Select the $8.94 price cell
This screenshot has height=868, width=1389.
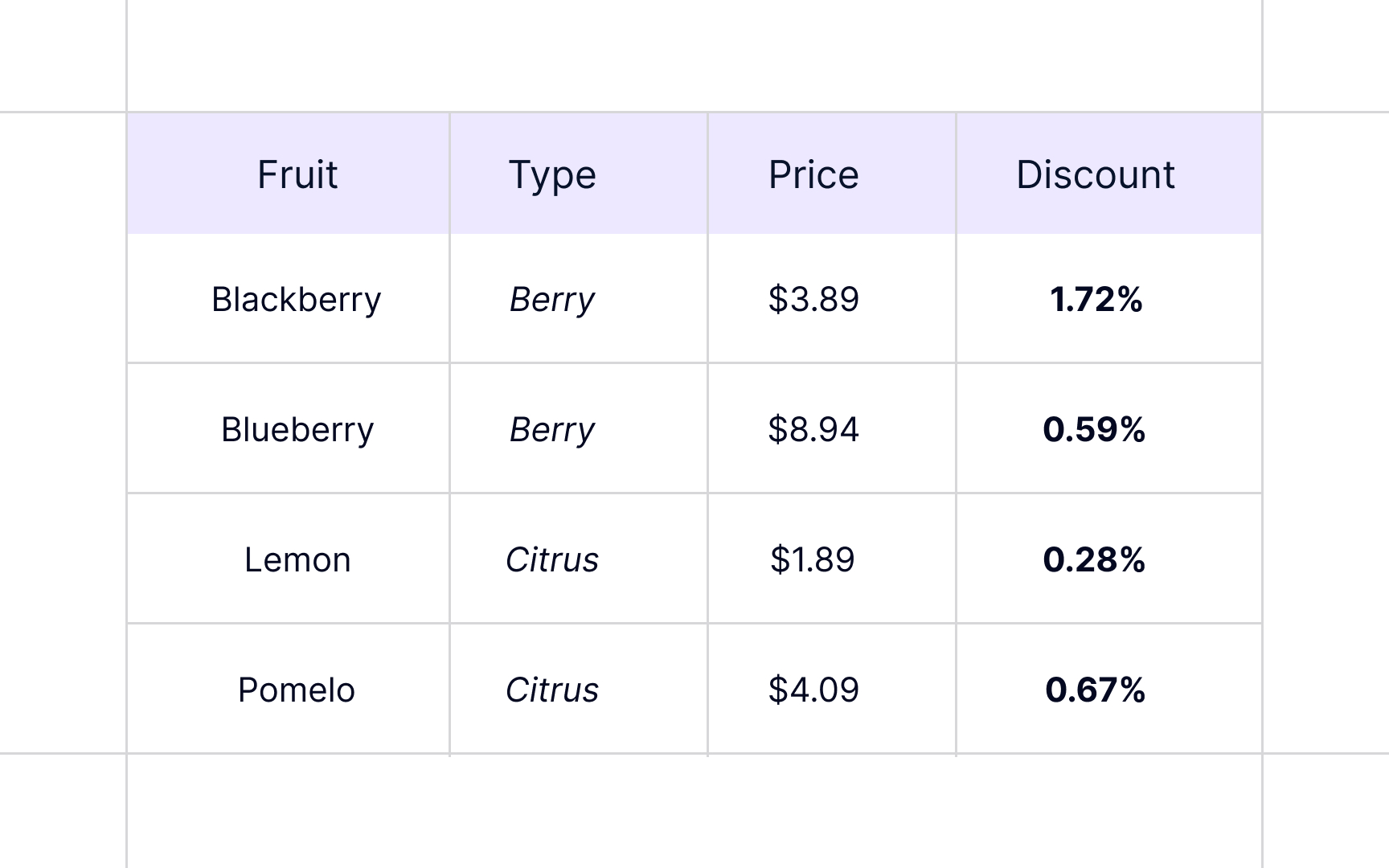[x=813, y=430]
